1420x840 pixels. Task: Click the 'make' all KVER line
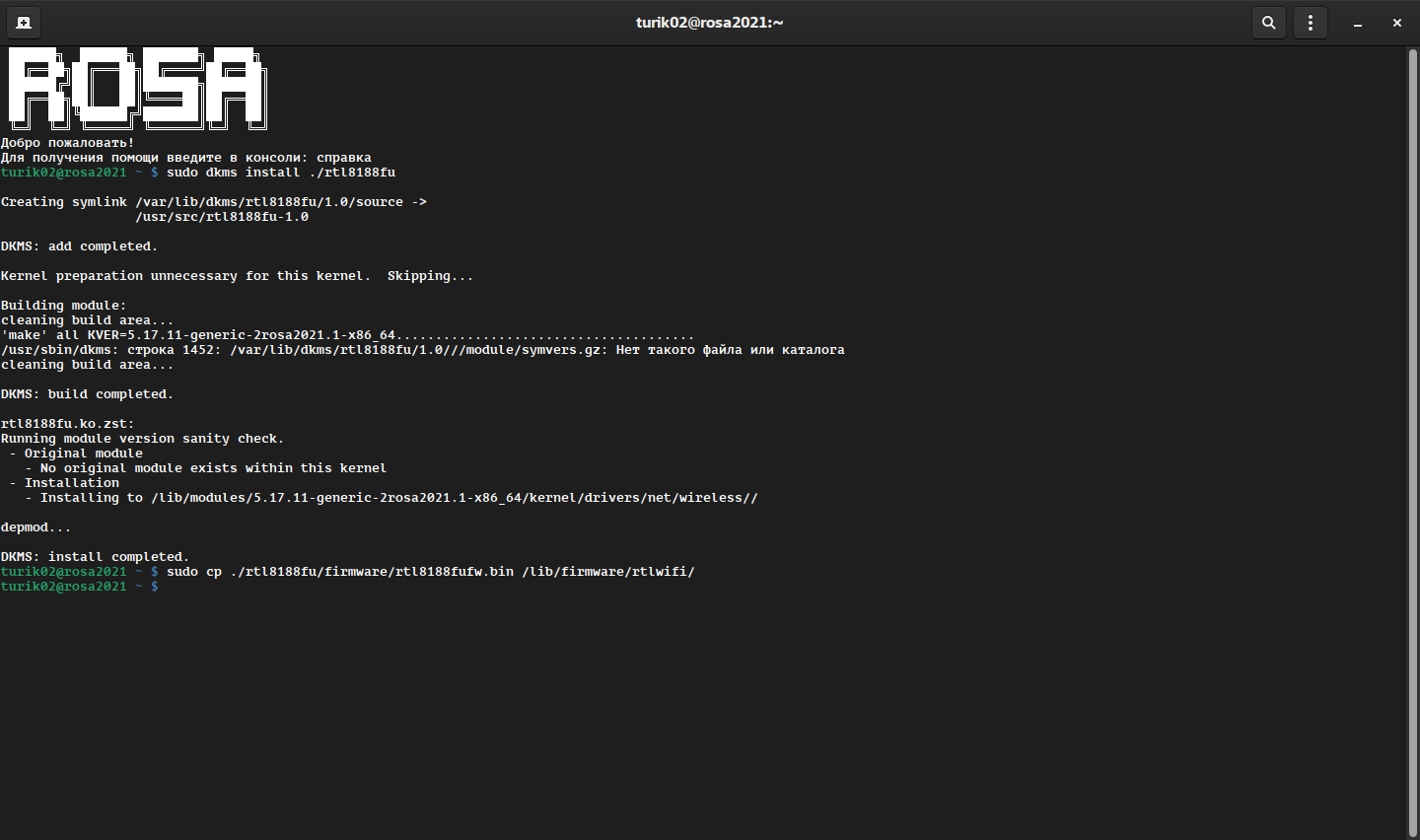pyautogui.click(x=347, y=335)
